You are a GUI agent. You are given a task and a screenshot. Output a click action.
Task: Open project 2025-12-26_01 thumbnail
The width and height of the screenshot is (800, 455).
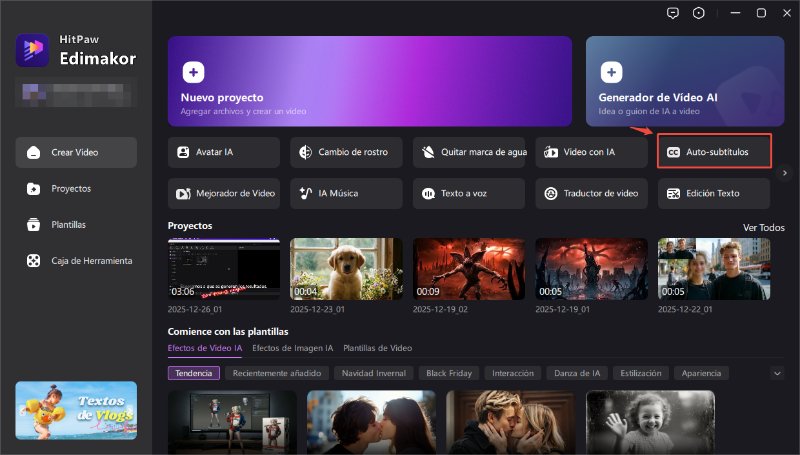(223, 269)
